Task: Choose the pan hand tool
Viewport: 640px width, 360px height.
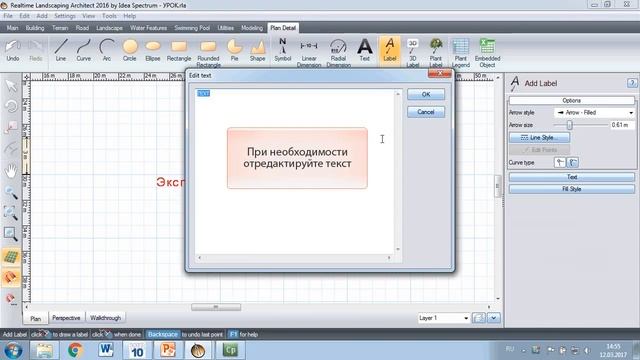Action: coord(11,171)
